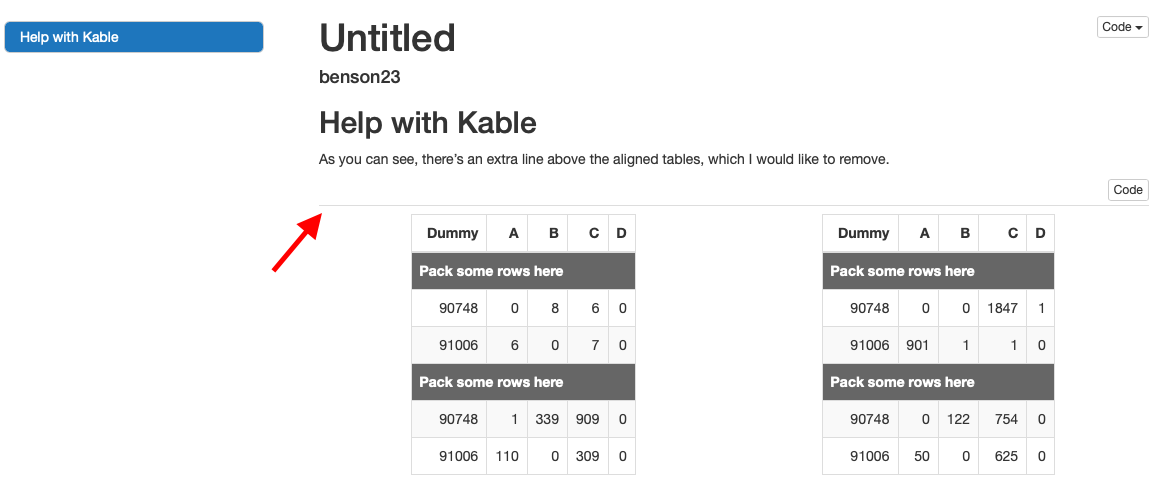This screenshot has height=493, width=1163.
Task: Select the cell containing 339
Action: pyautogui.click(x=547, y=419)
